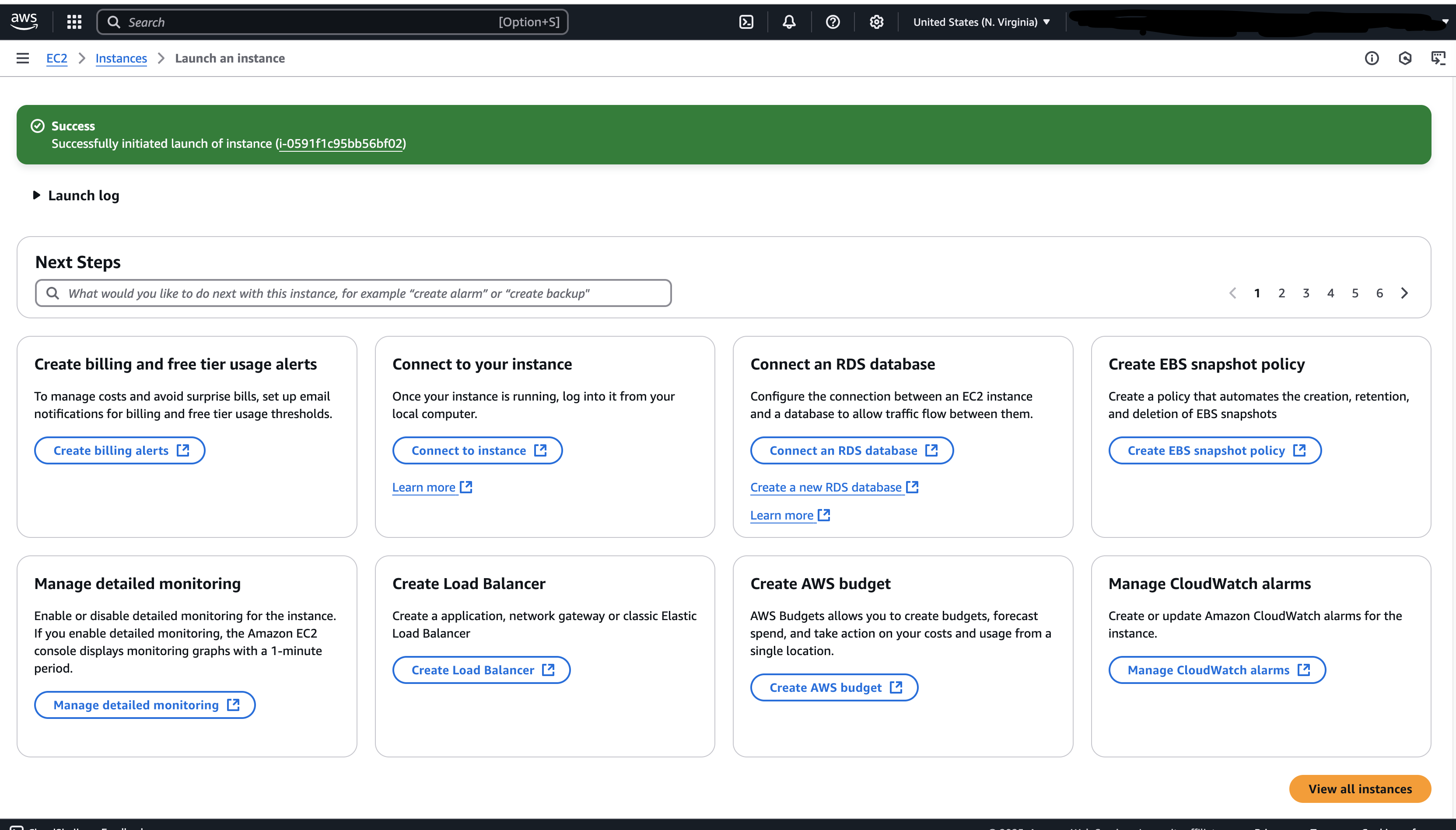The width and height of the screenshot is (1456, 830).
Task: Click Create AWS budget button
Action: pos(834,687)
